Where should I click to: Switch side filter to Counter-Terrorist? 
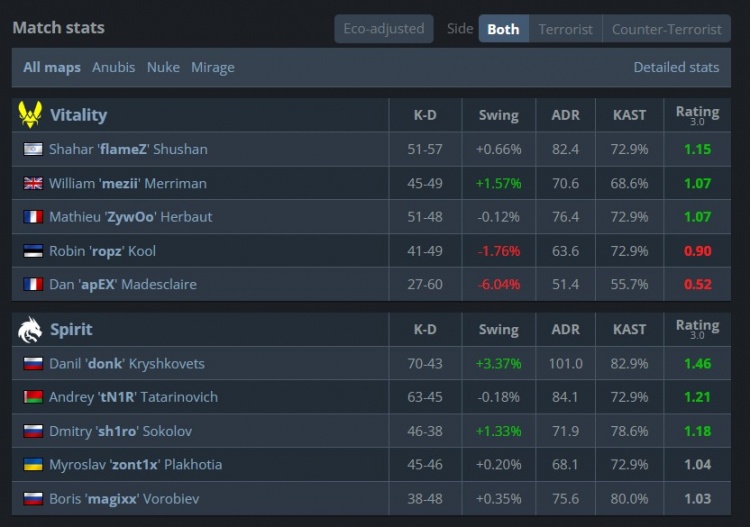[666, 29]
